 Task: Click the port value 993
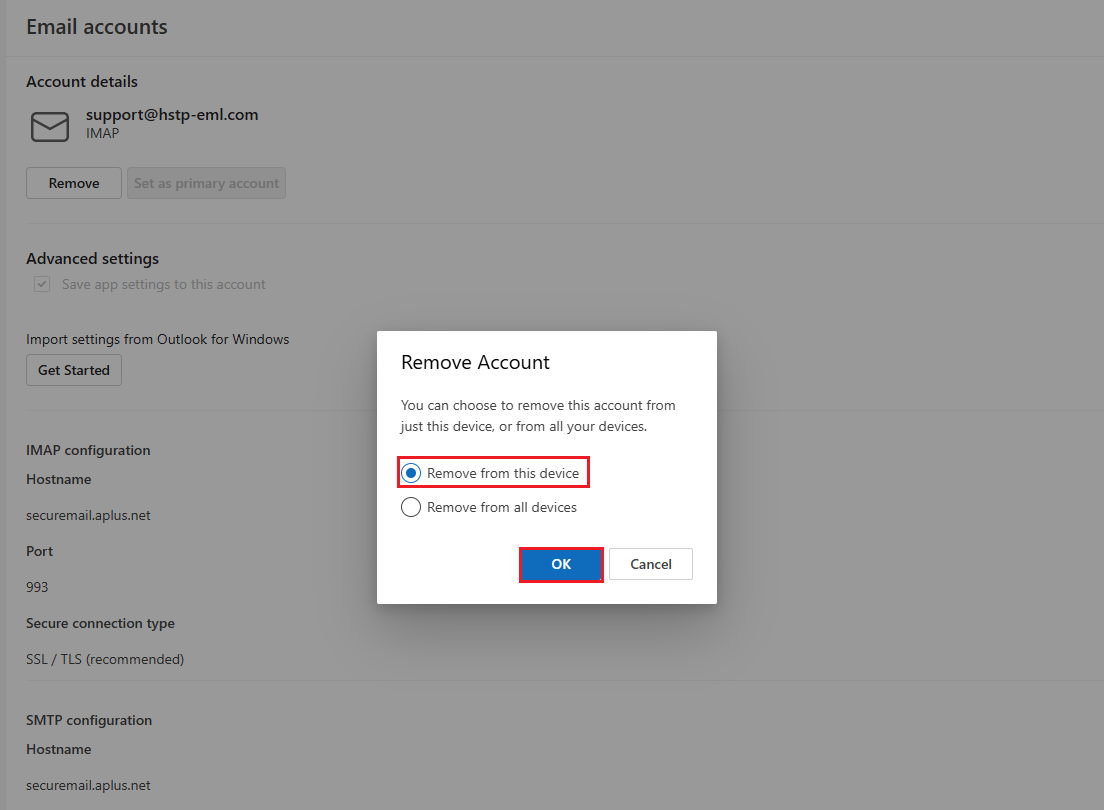pos(37,587)
